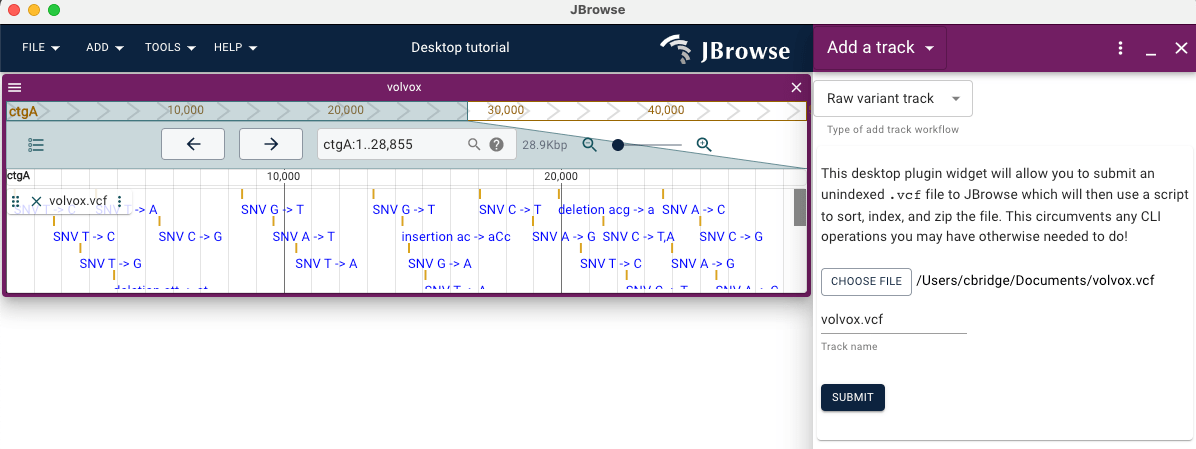Select the deletion acg -> a variant
The height and width of the screenshot is (449, 1196).
(x=606, y=210)
